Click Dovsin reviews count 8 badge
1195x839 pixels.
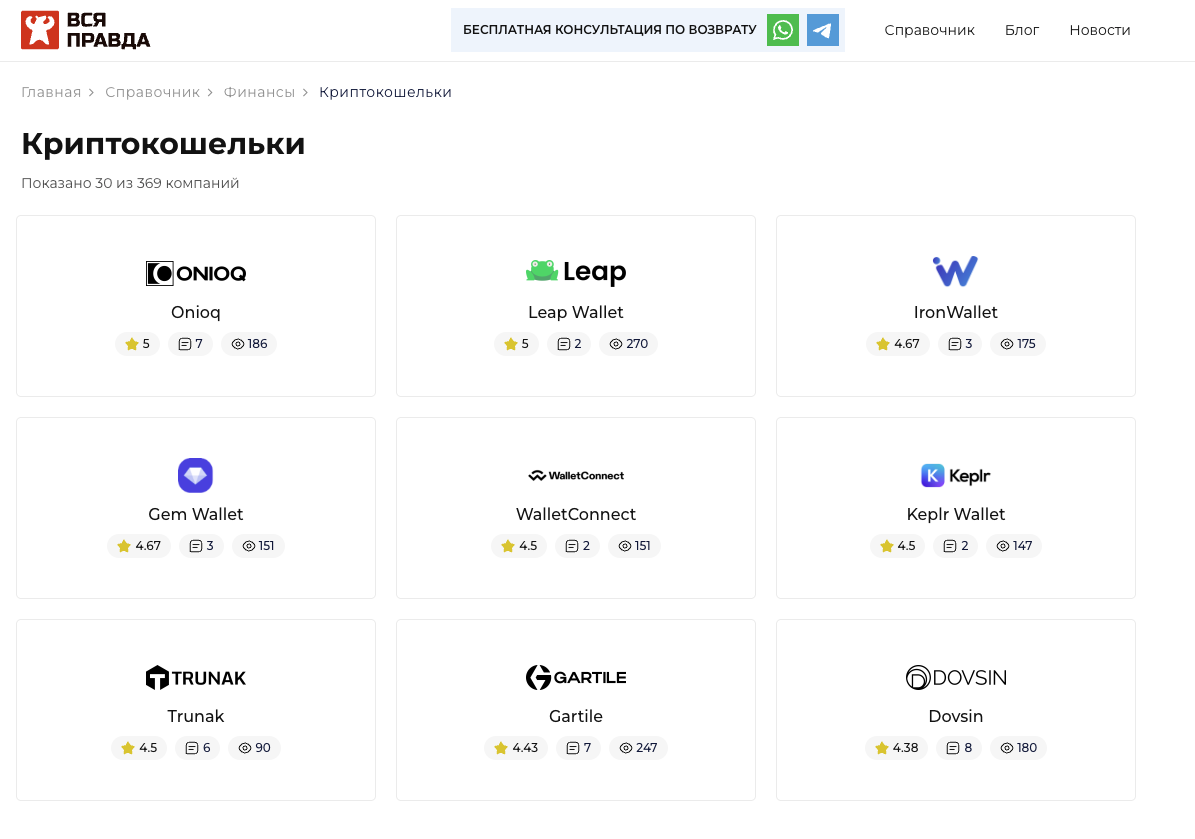pyautogui.click(x=960, y=748)
